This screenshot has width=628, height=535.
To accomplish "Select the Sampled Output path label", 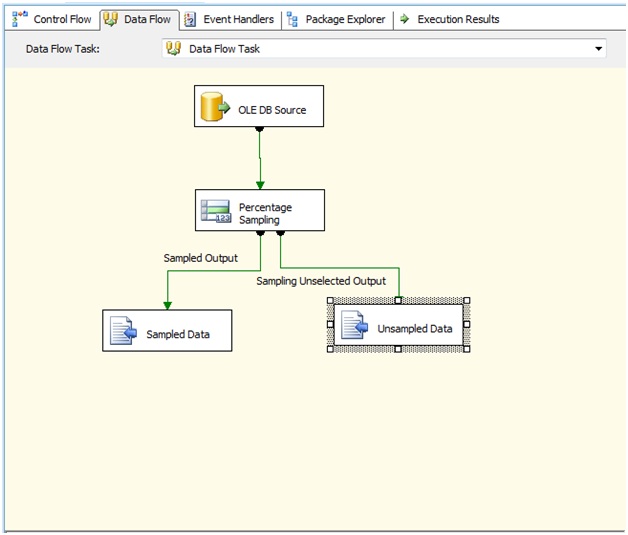I will tap(200, 258).
